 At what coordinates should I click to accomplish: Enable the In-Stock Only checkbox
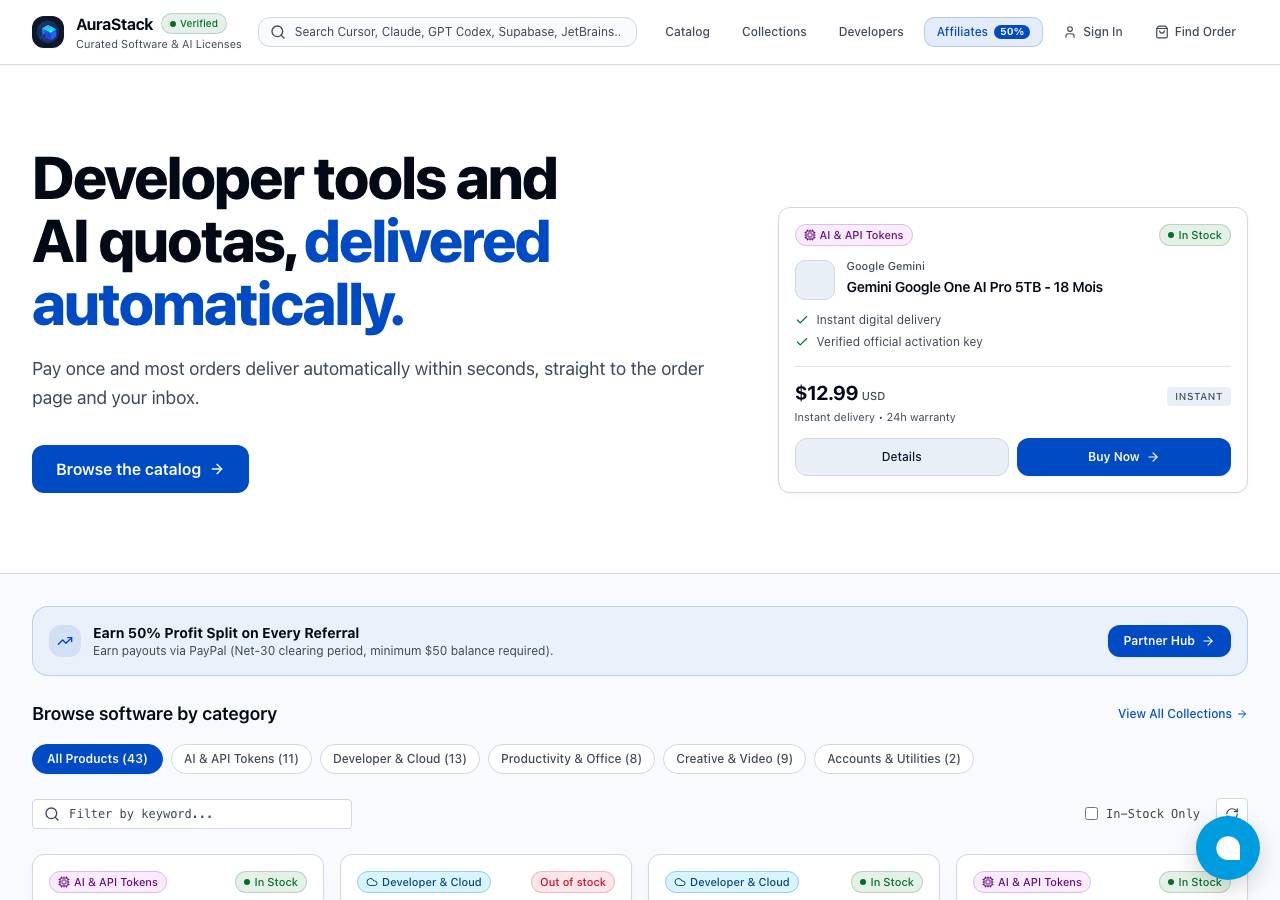(1091, 814)
